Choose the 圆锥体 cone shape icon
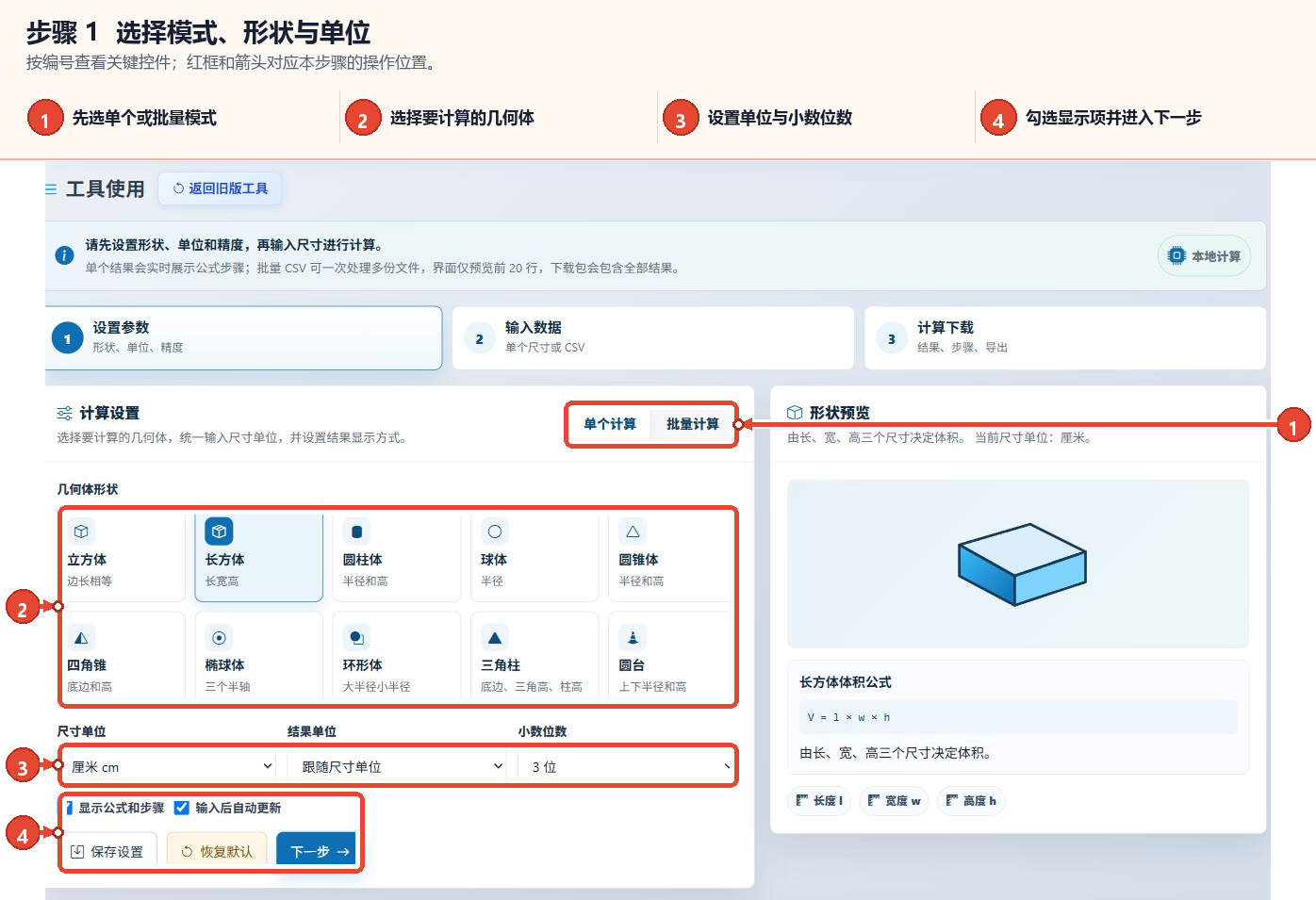 tap(633, 532)
